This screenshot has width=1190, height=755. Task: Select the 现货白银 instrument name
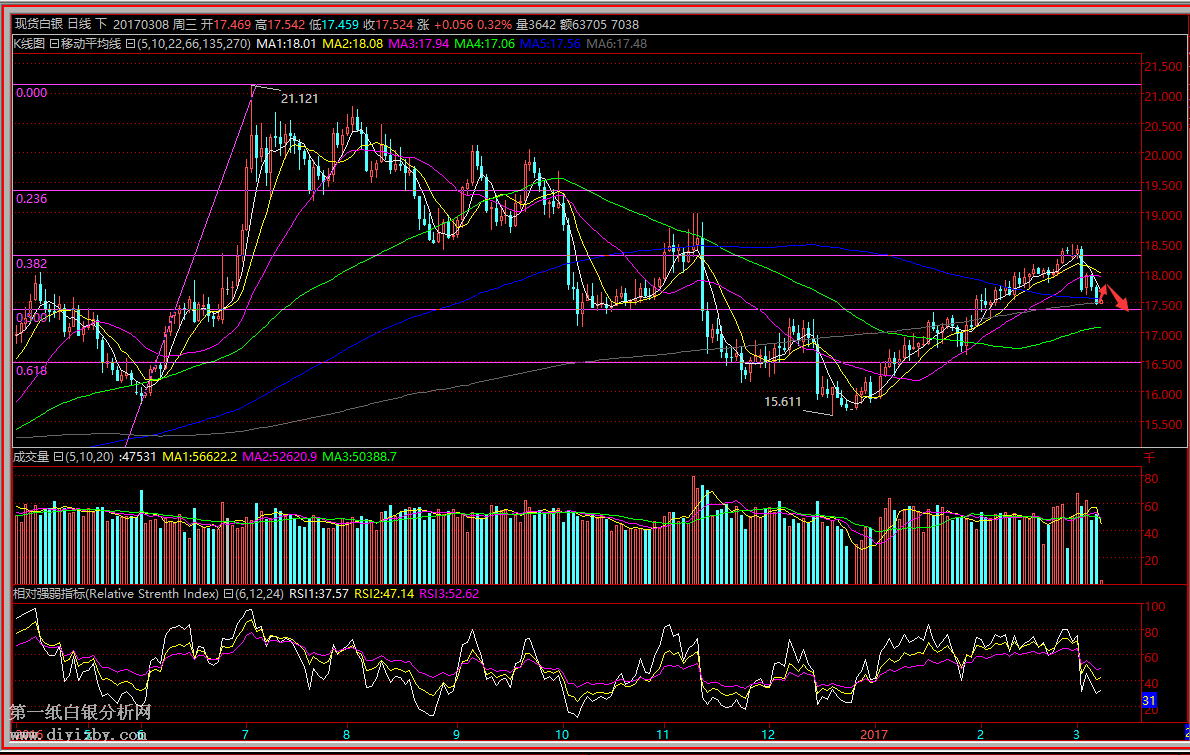coord(37,24)
